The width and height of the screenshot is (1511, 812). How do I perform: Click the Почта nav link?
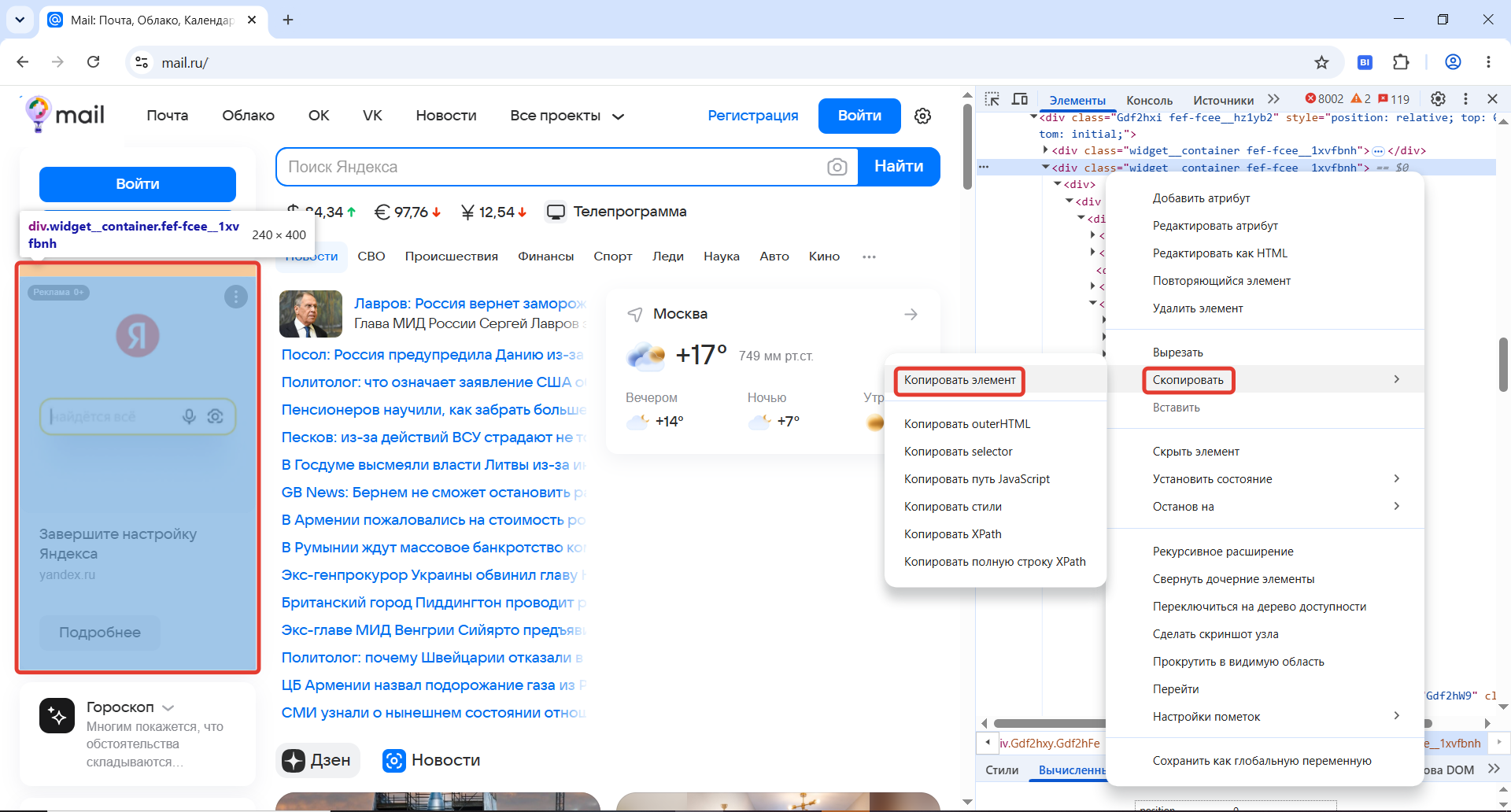click(168, 116)
